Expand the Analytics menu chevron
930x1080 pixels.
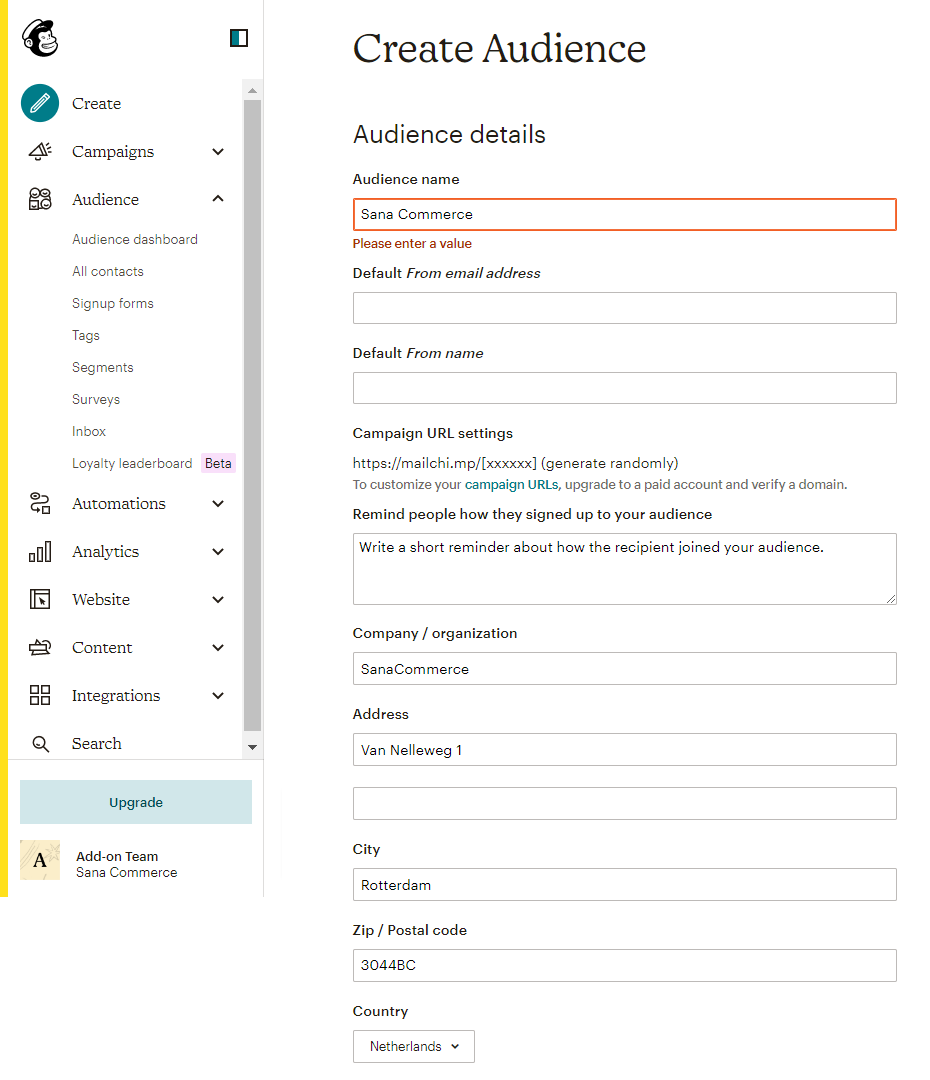[x=218, y=552]
